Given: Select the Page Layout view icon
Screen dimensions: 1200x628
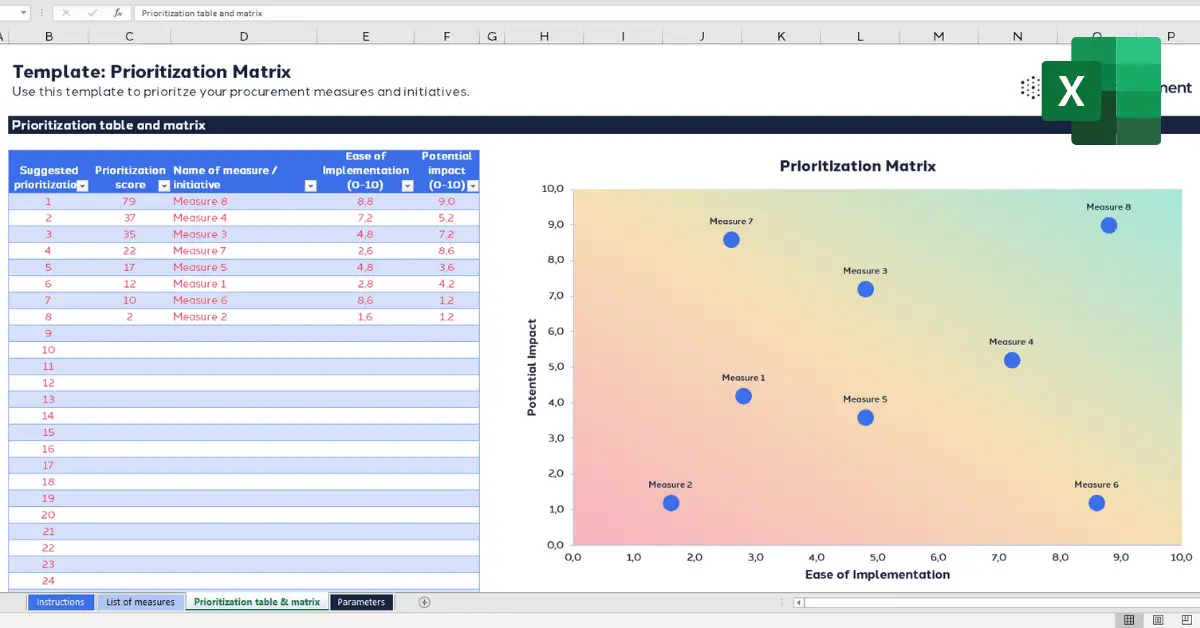Looking at the screenshot, I should [1157, 619].
